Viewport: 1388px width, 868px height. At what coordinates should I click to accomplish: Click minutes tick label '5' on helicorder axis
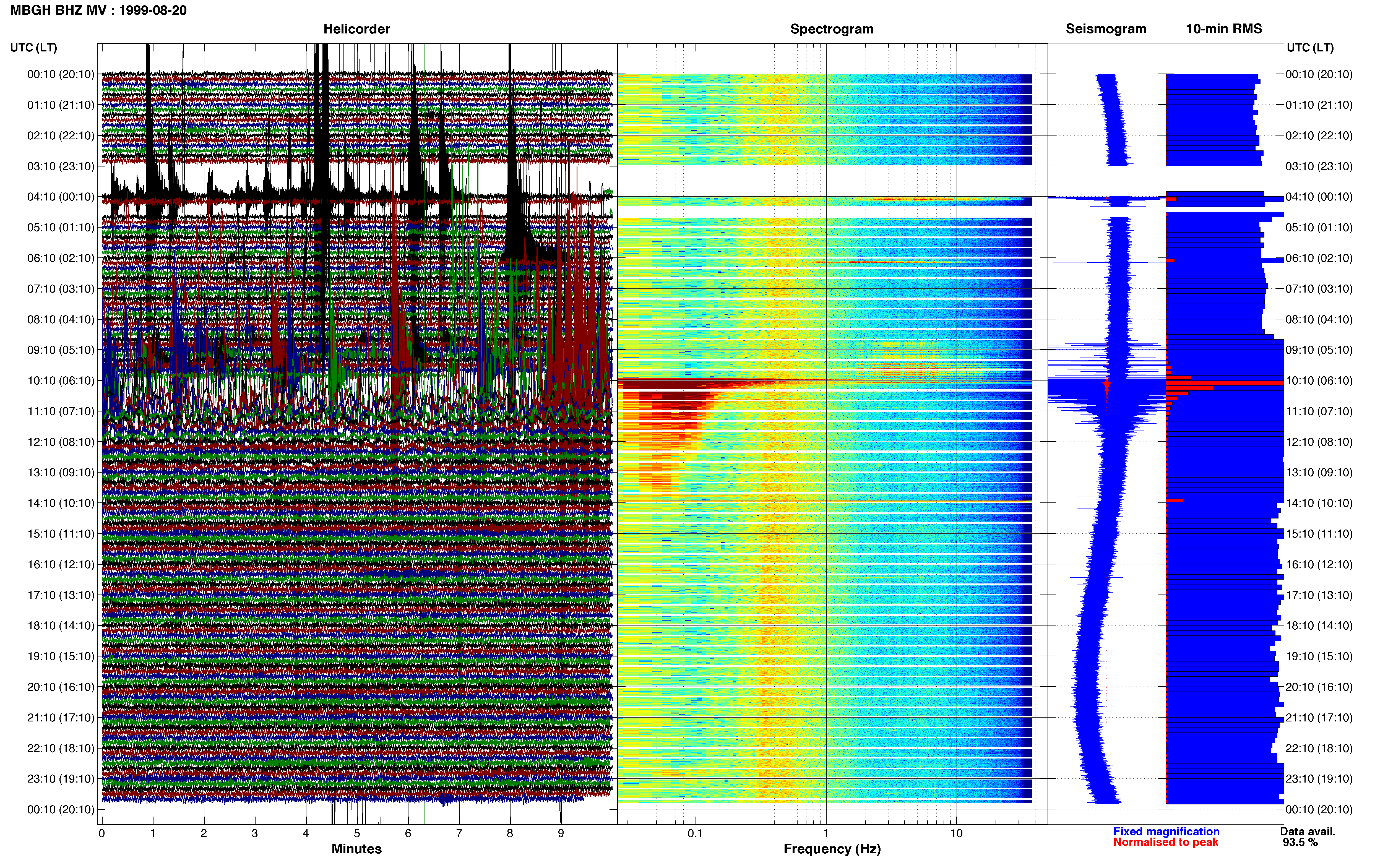pos(357,833)
